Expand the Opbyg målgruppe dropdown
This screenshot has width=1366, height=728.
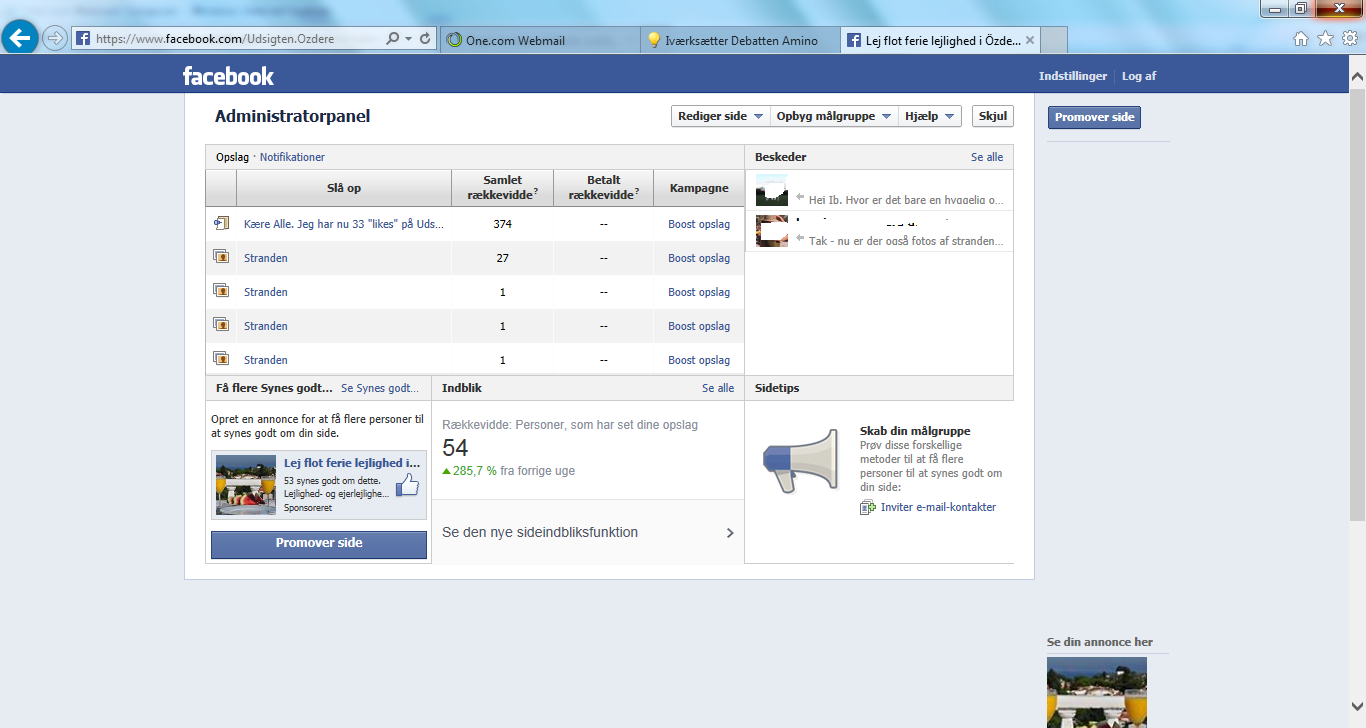pyautogui.click(x=834, y=116)
